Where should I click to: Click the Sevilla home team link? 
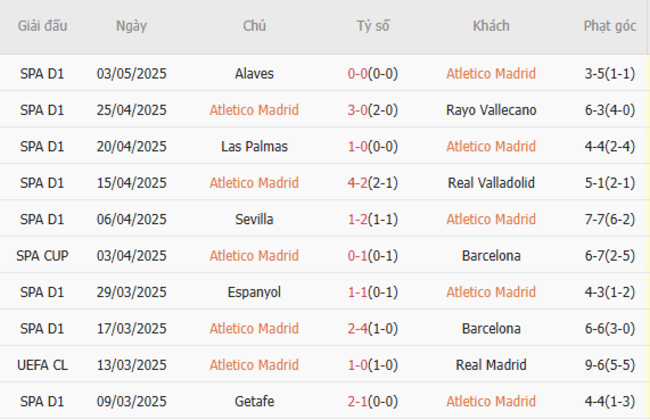tap(254, 219)
